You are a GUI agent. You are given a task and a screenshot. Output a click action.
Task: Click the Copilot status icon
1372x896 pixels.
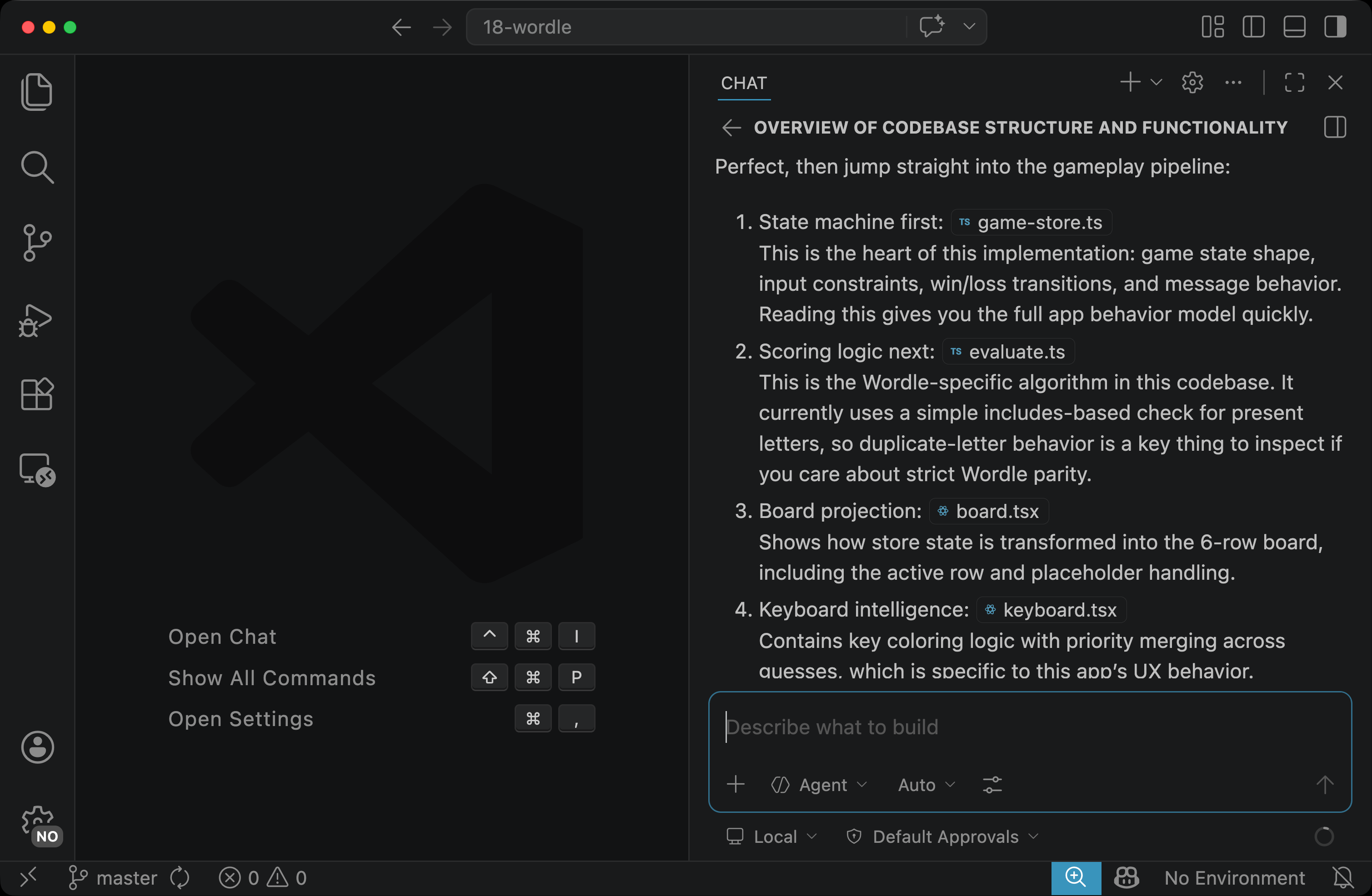point(1127,877)
